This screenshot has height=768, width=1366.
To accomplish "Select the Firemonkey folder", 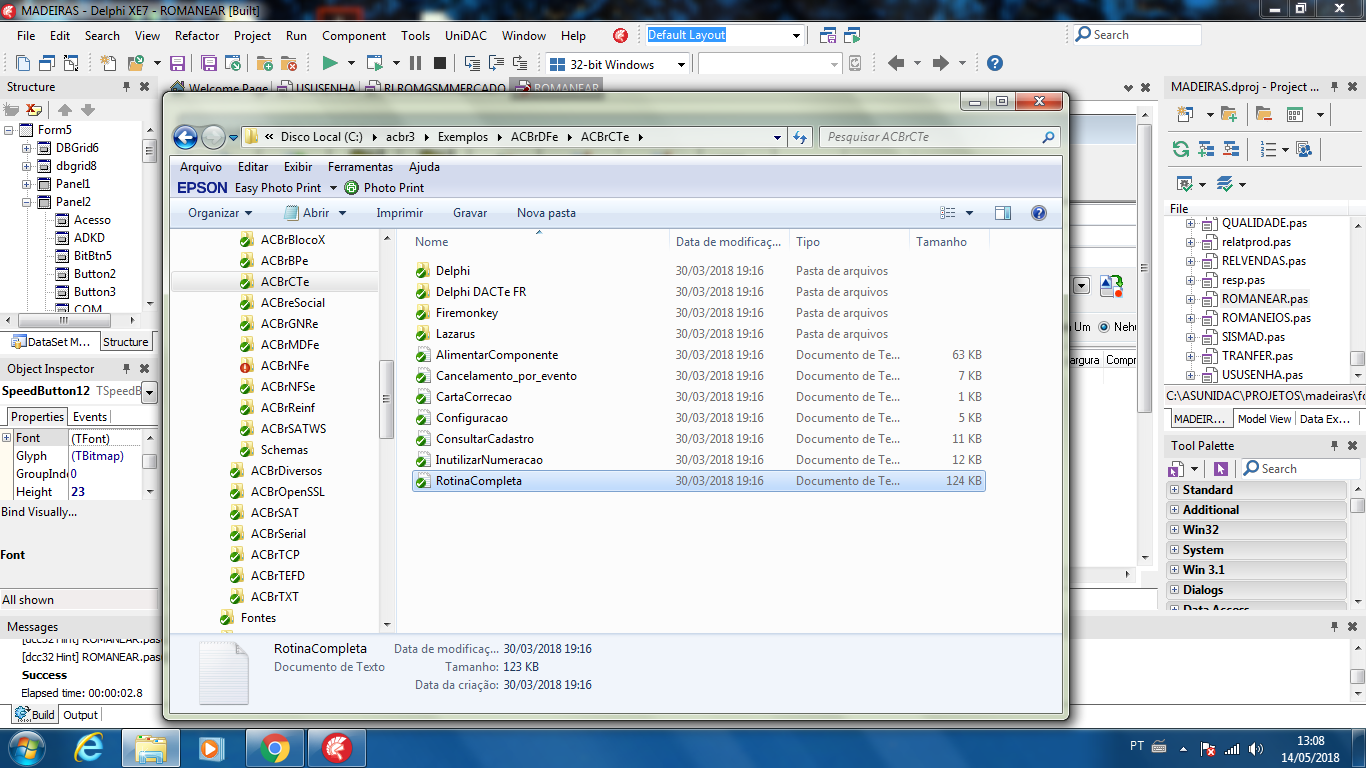I will (466, 313).
